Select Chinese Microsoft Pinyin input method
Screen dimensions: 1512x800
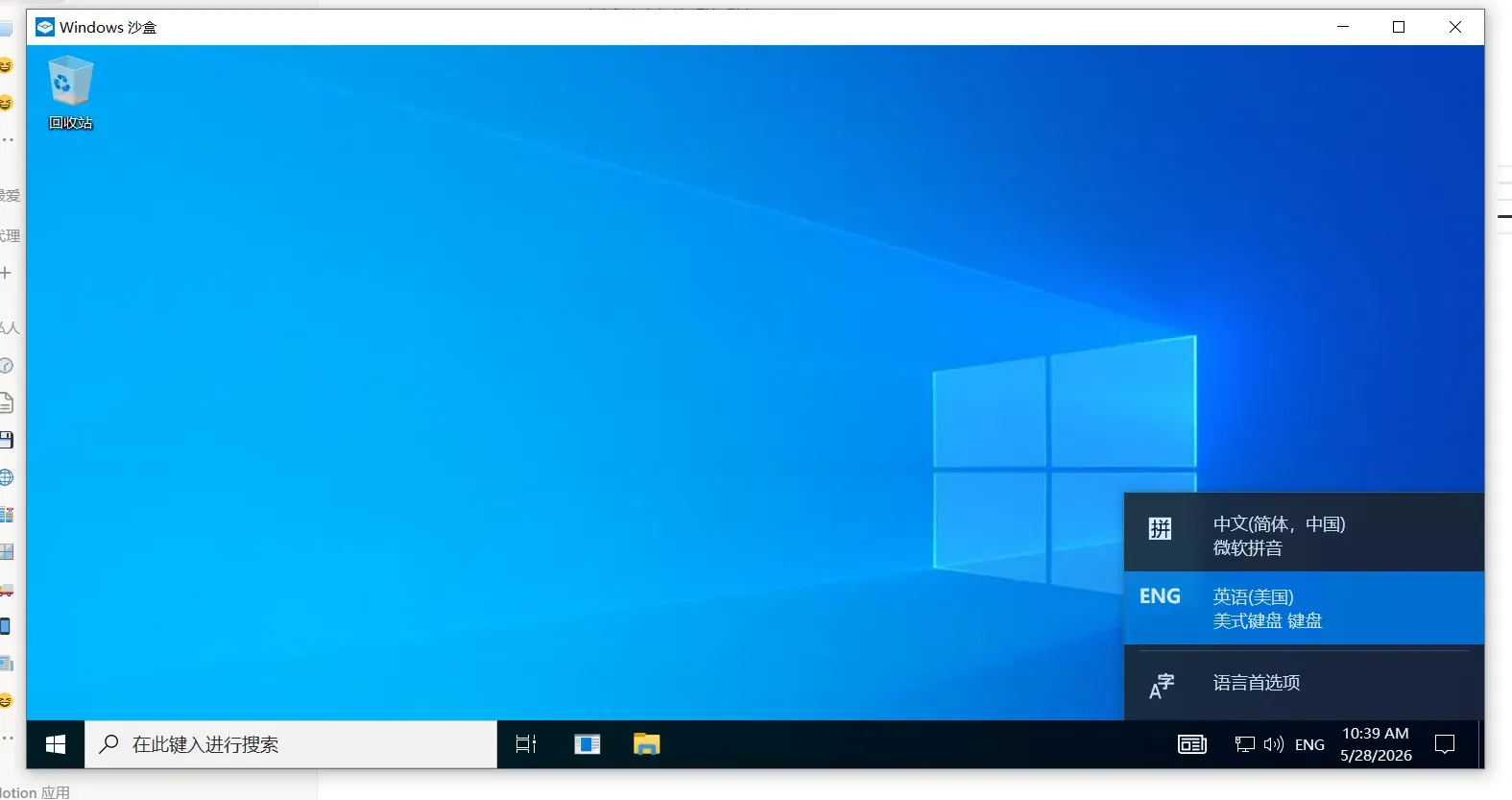click(1304, 536)
